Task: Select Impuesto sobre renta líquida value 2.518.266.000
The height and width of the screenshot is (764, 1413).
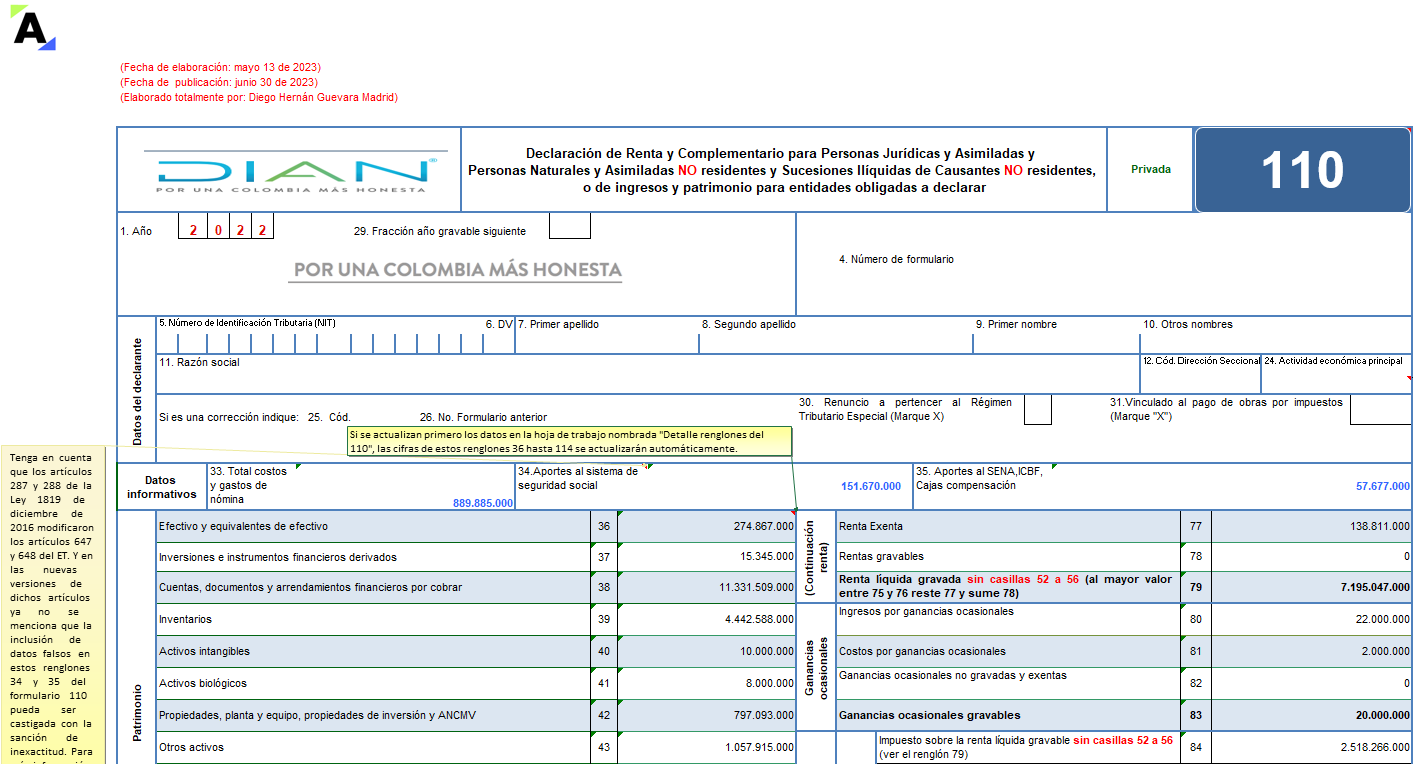Action: point(1311,748)
